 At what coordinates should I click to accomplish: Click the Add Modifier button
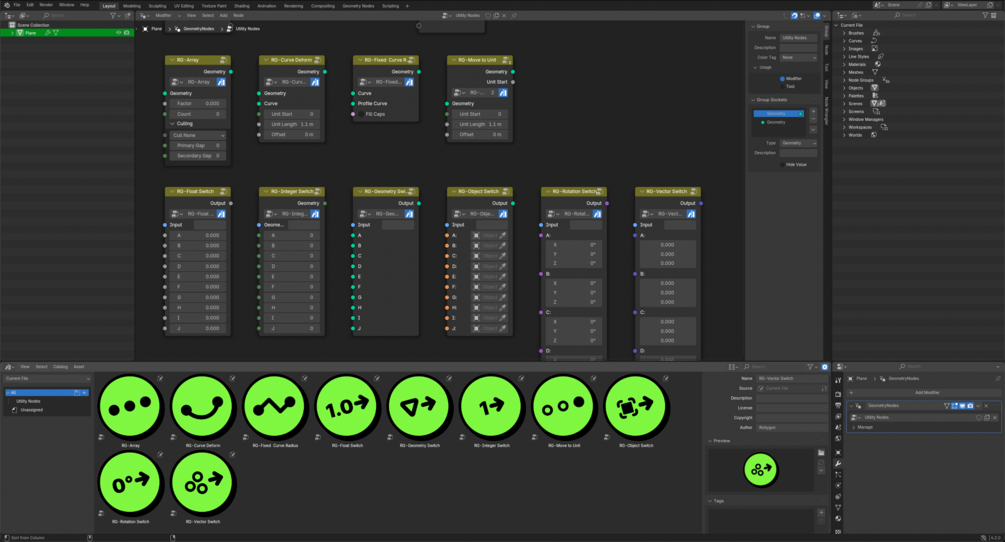[924, 392]
